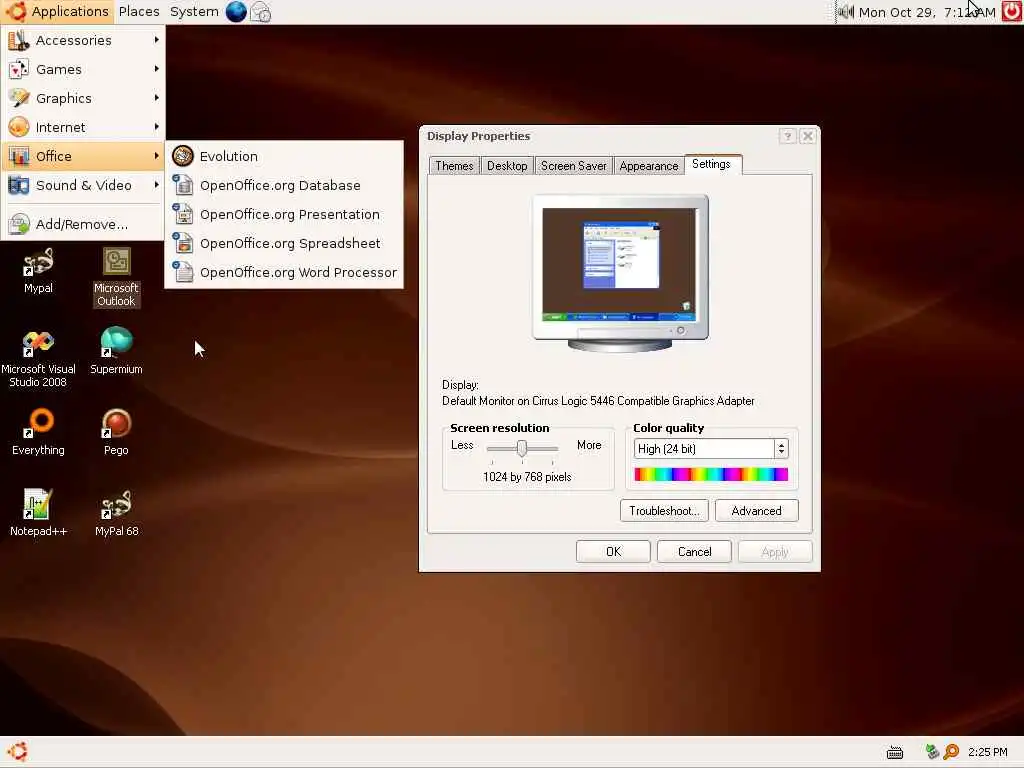1024x768 pixels.
Task: Expand the Graphics submenu
Action: pyautogui.click(x=83, y=98)
